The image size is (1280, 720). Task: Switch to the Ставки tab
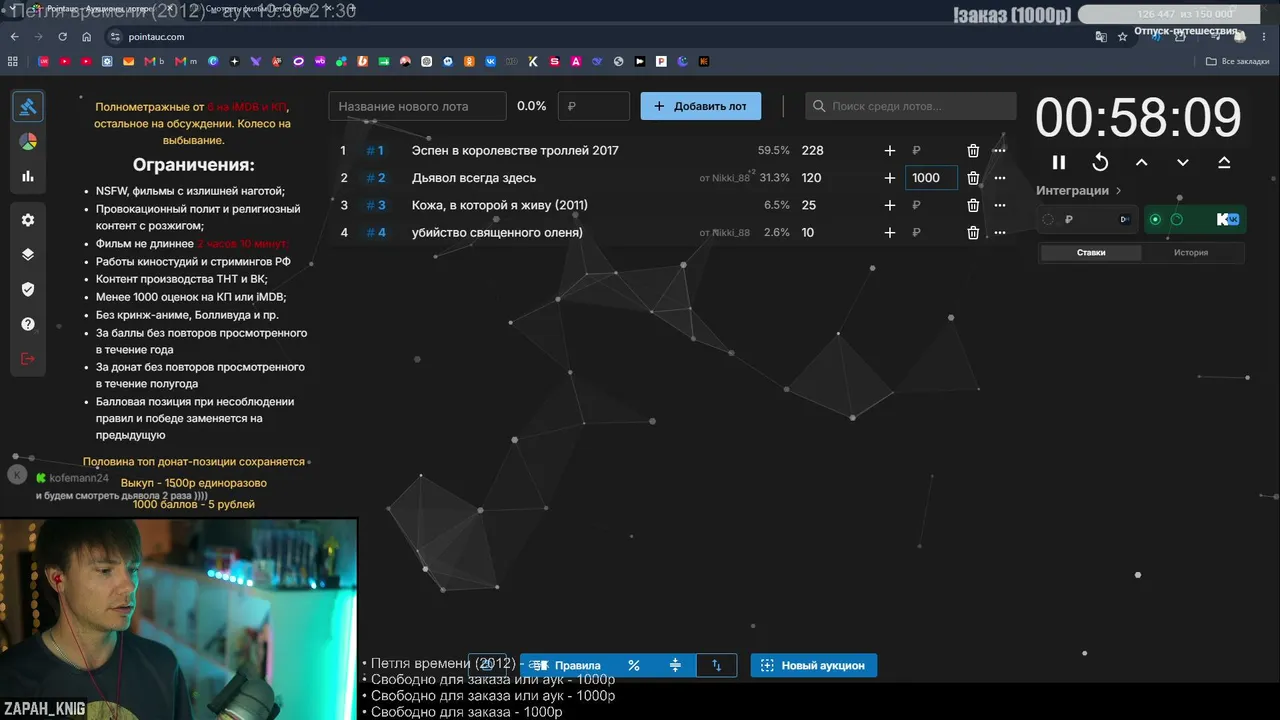point(1091,253)
